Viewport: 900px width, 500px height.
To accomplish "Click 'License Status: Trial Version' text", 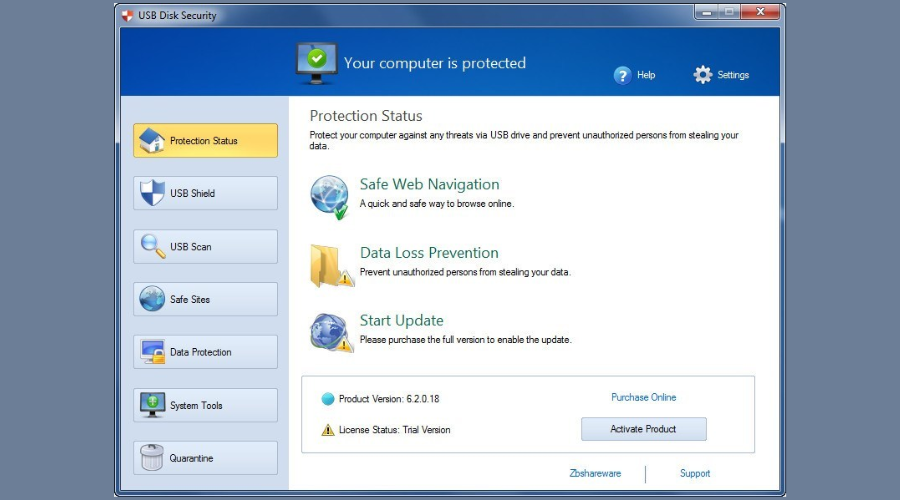I will pos(394,430).
